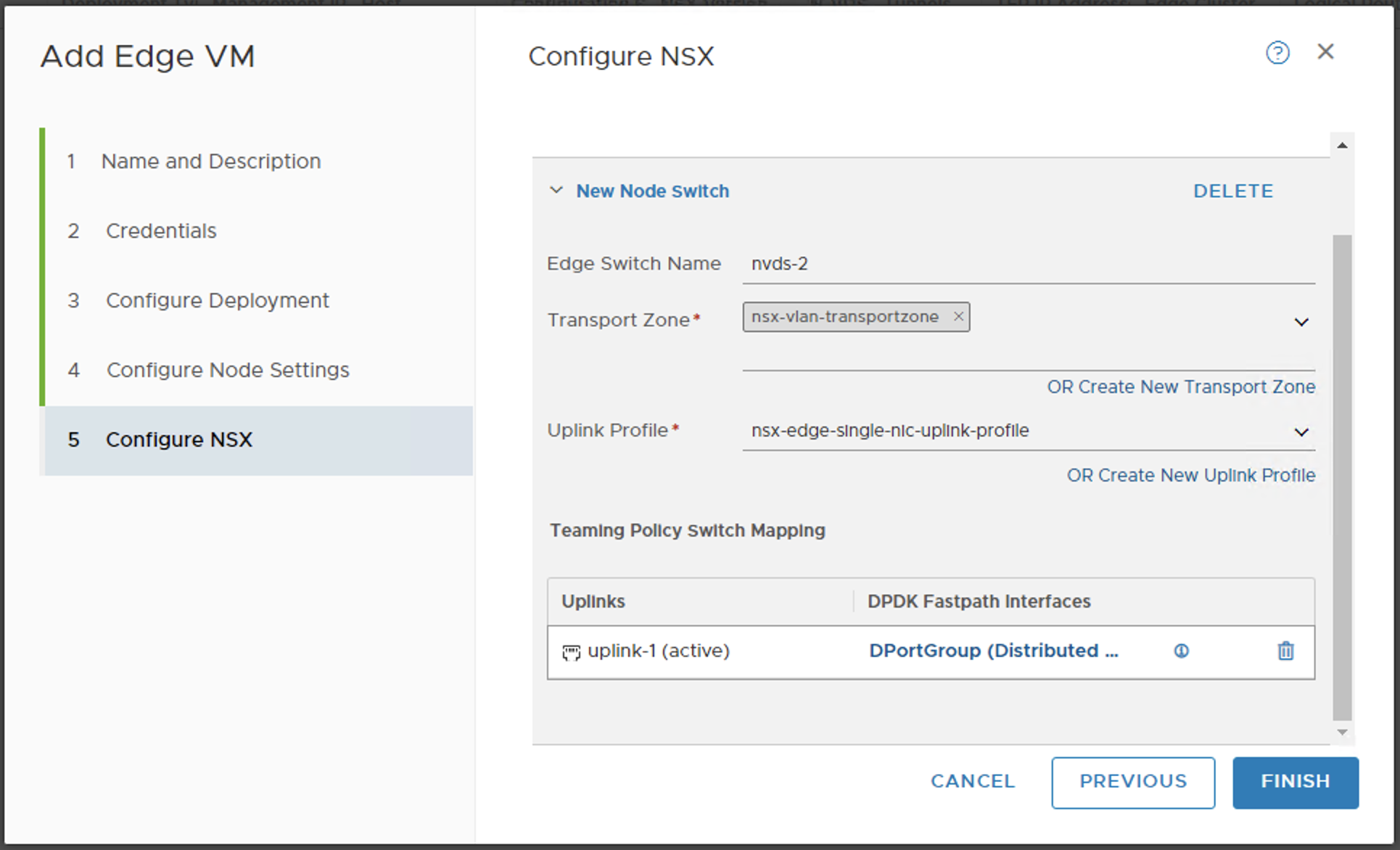Screen dimensions: 1400x850
Task: Click the network port icon beside uplink-1
Action: click(572, 651)
